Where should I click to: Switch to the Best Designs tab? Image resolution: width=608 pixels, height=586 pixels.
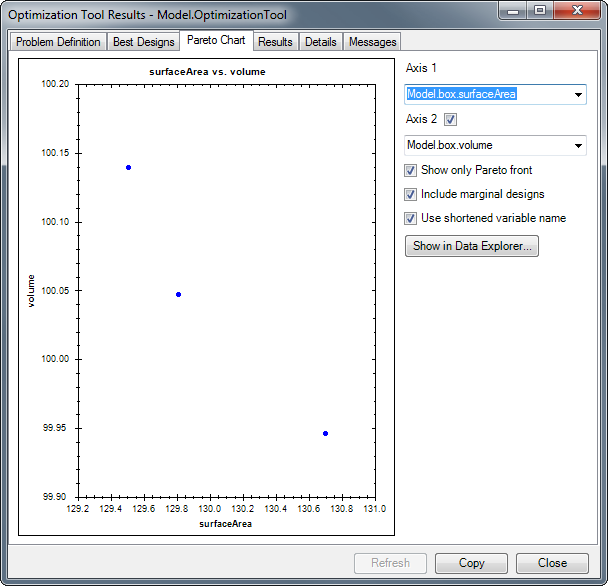pos(142,42)
